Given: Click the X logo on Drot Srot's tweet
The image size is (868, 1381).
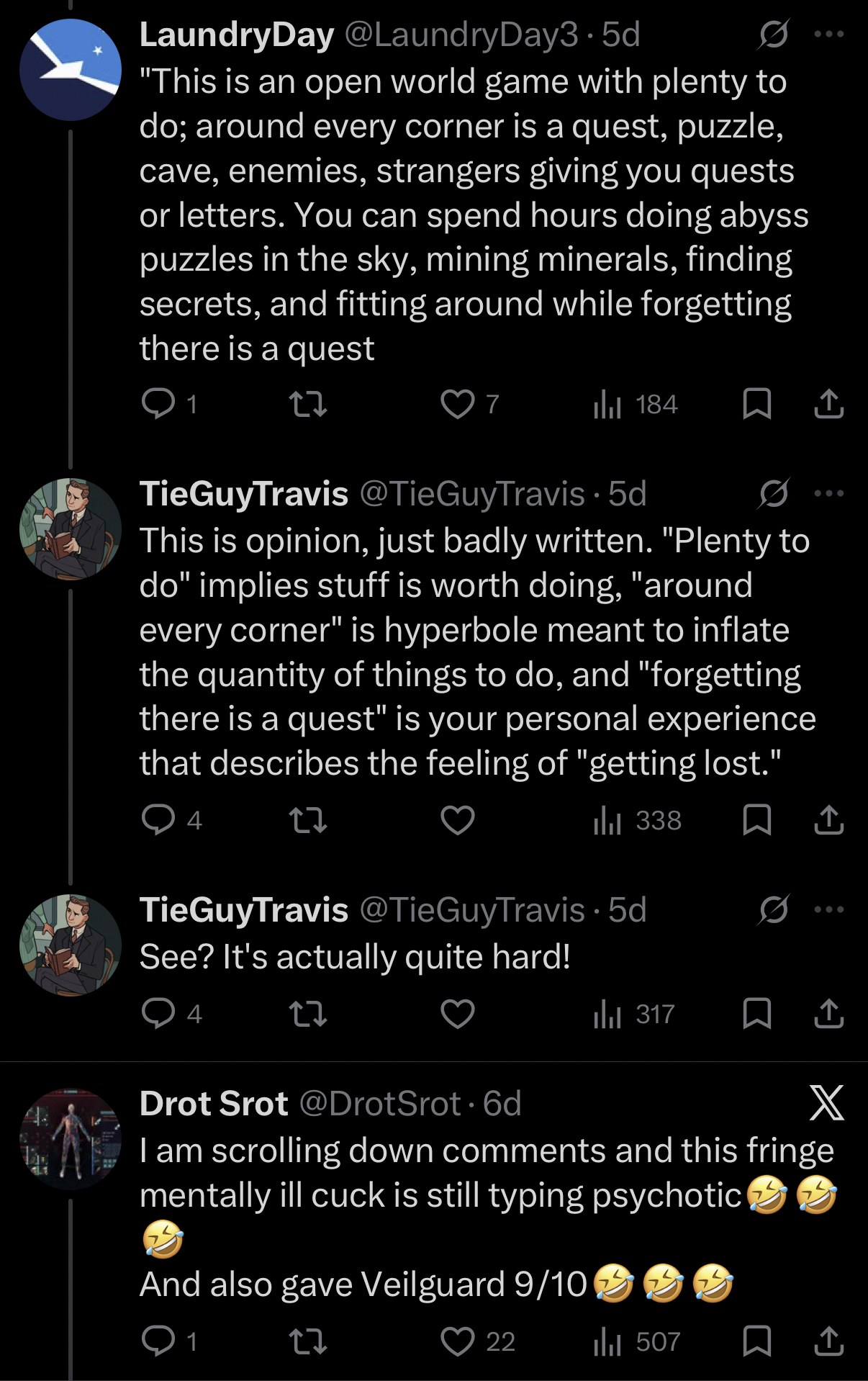Looking at the screenshot, I should coord(826,1102).
